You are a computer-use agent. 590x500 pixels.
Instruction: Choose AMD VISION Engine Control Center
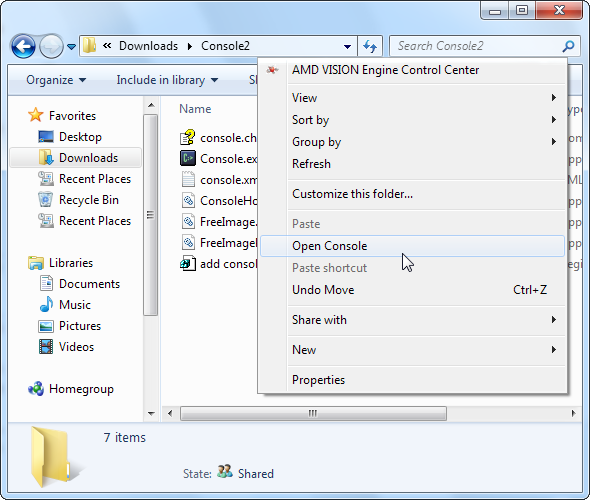(x=385, y=70)
